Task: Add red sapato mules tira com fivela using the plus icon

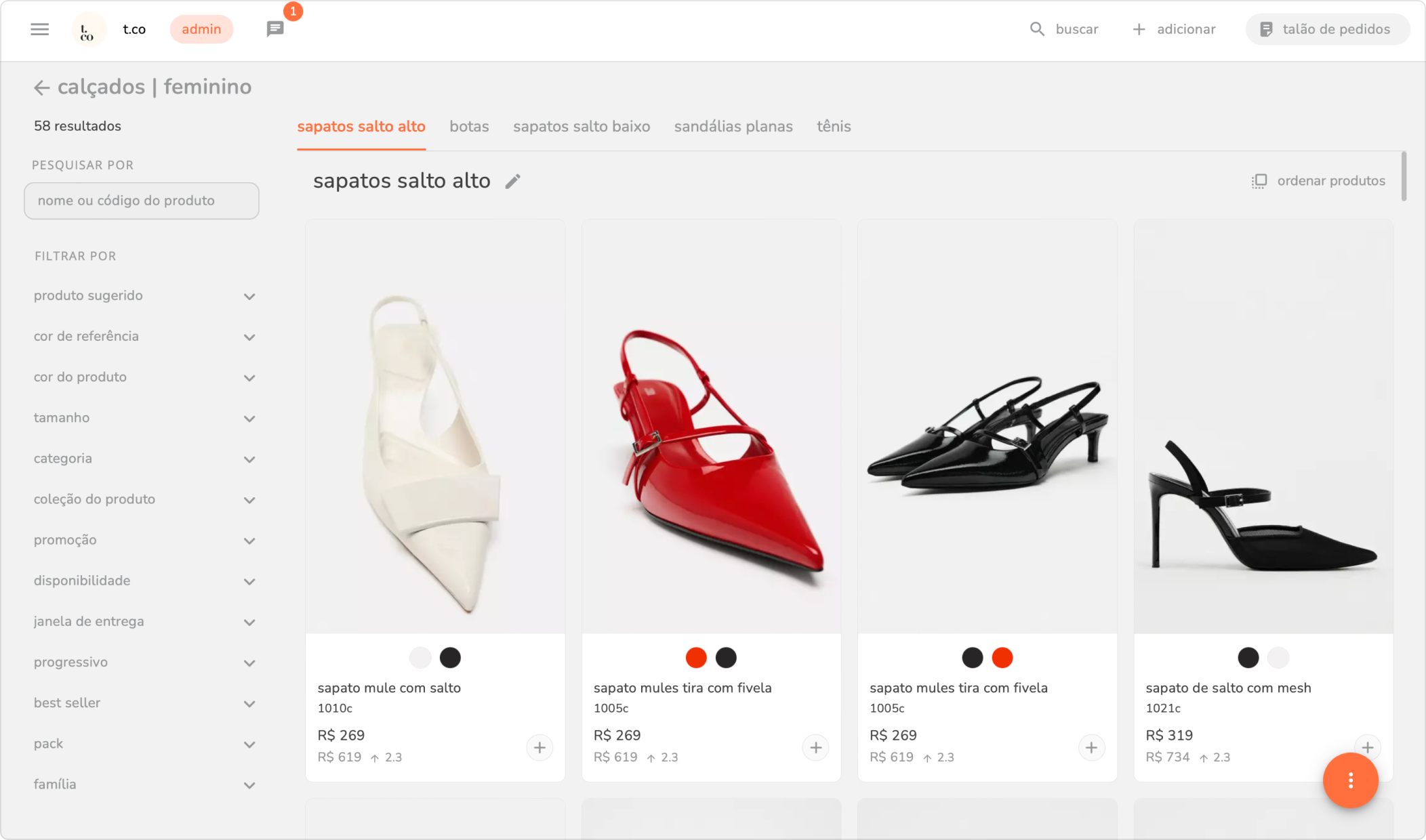Action: (x=815, y=748)
